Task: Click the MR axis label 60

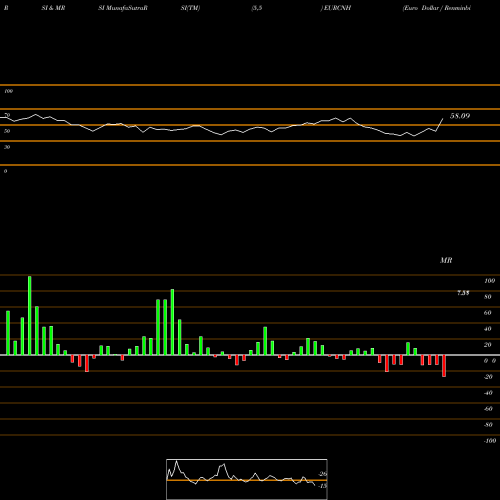Action: click(488, 313)
